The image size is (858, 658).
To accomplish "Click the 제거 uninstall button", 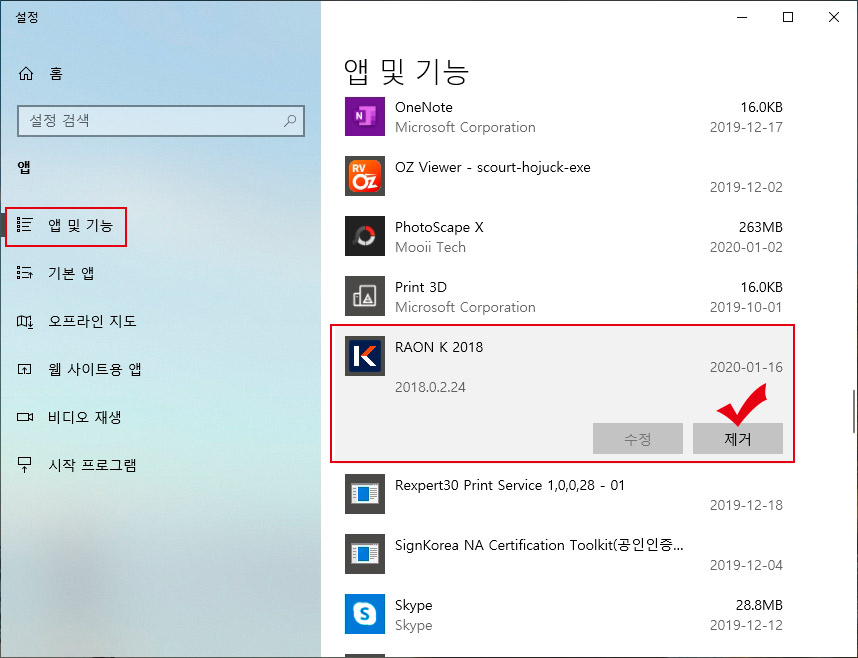I will 738,438.
